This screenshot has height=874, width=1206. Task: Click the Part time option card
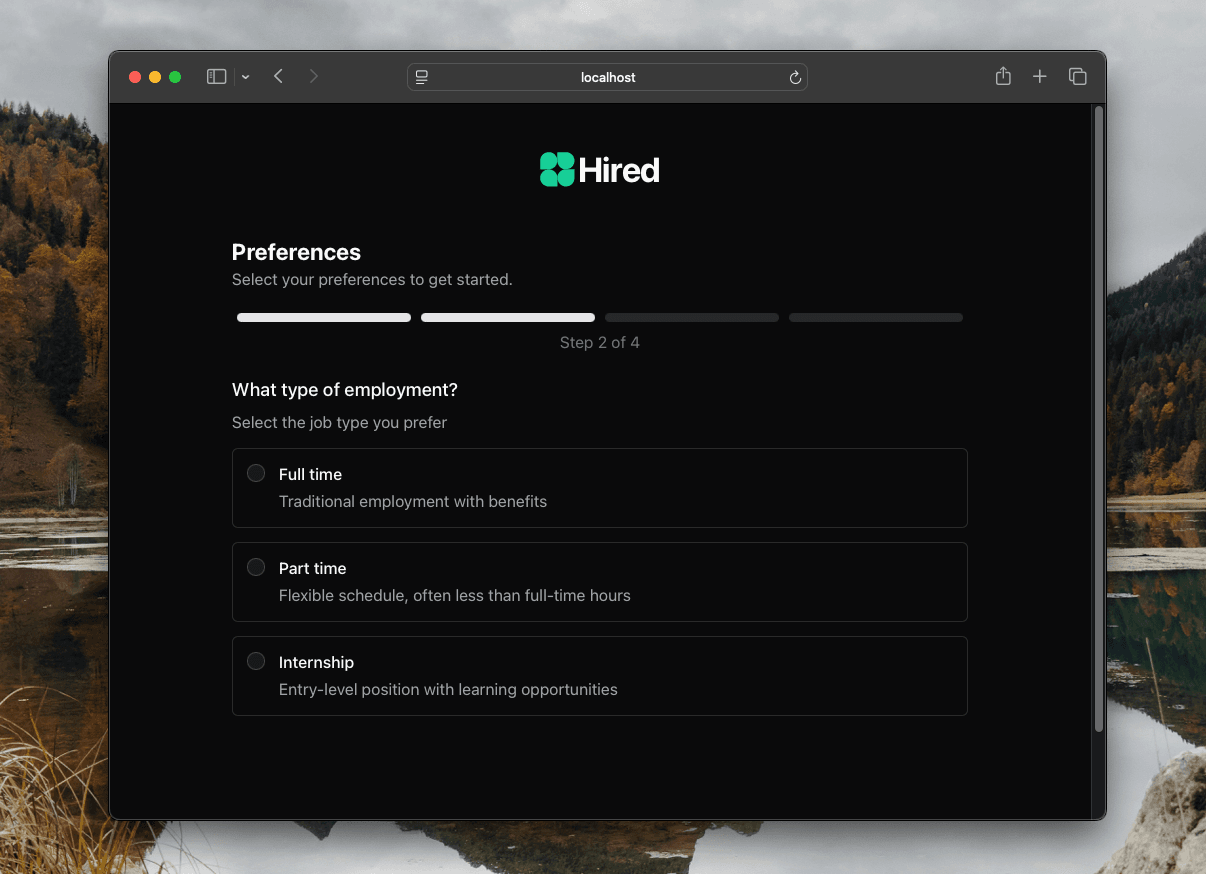(599, 582)
